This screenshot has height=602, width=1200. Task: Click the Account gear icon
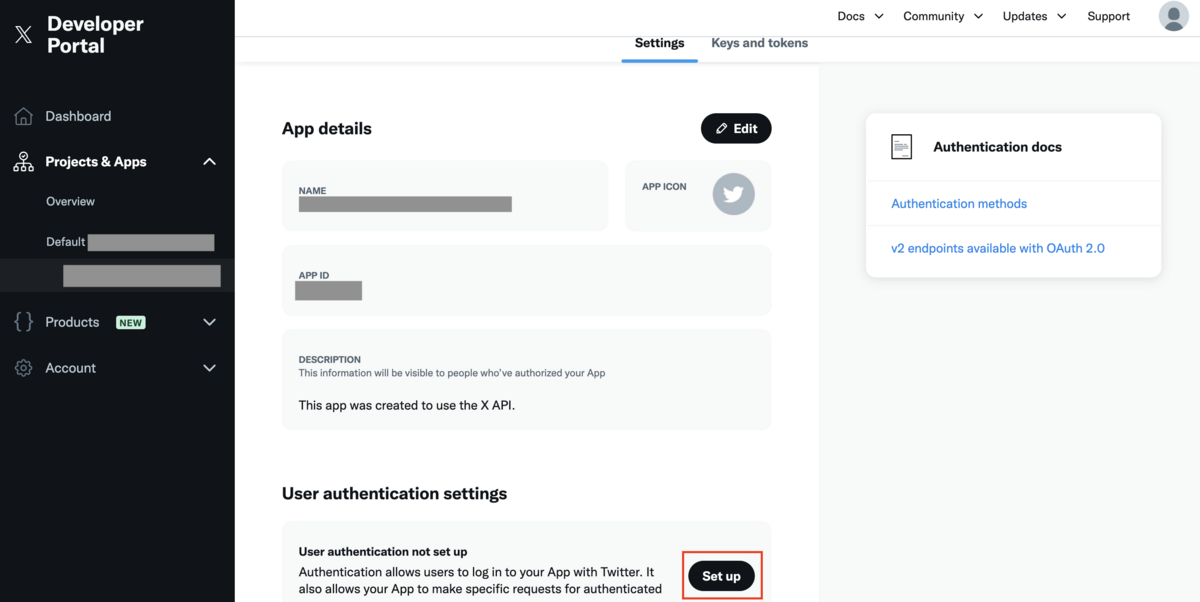[x=24, y=368]
